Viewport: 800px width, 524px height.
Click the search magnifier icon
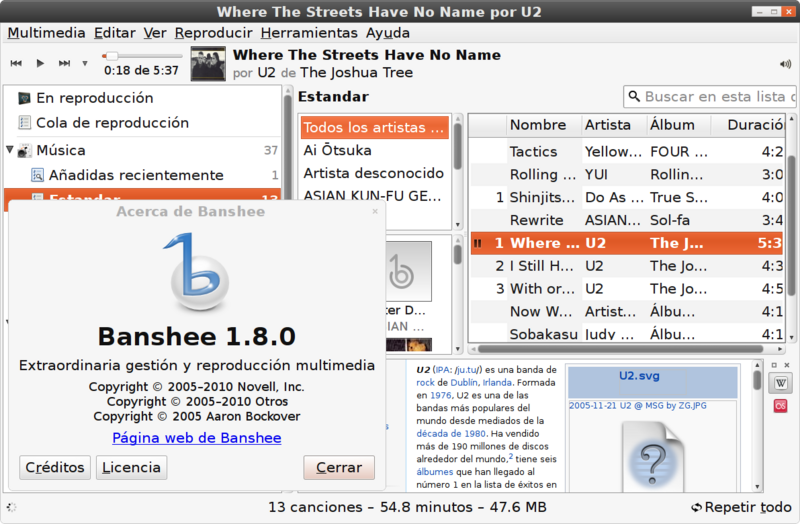pos(634,97)
